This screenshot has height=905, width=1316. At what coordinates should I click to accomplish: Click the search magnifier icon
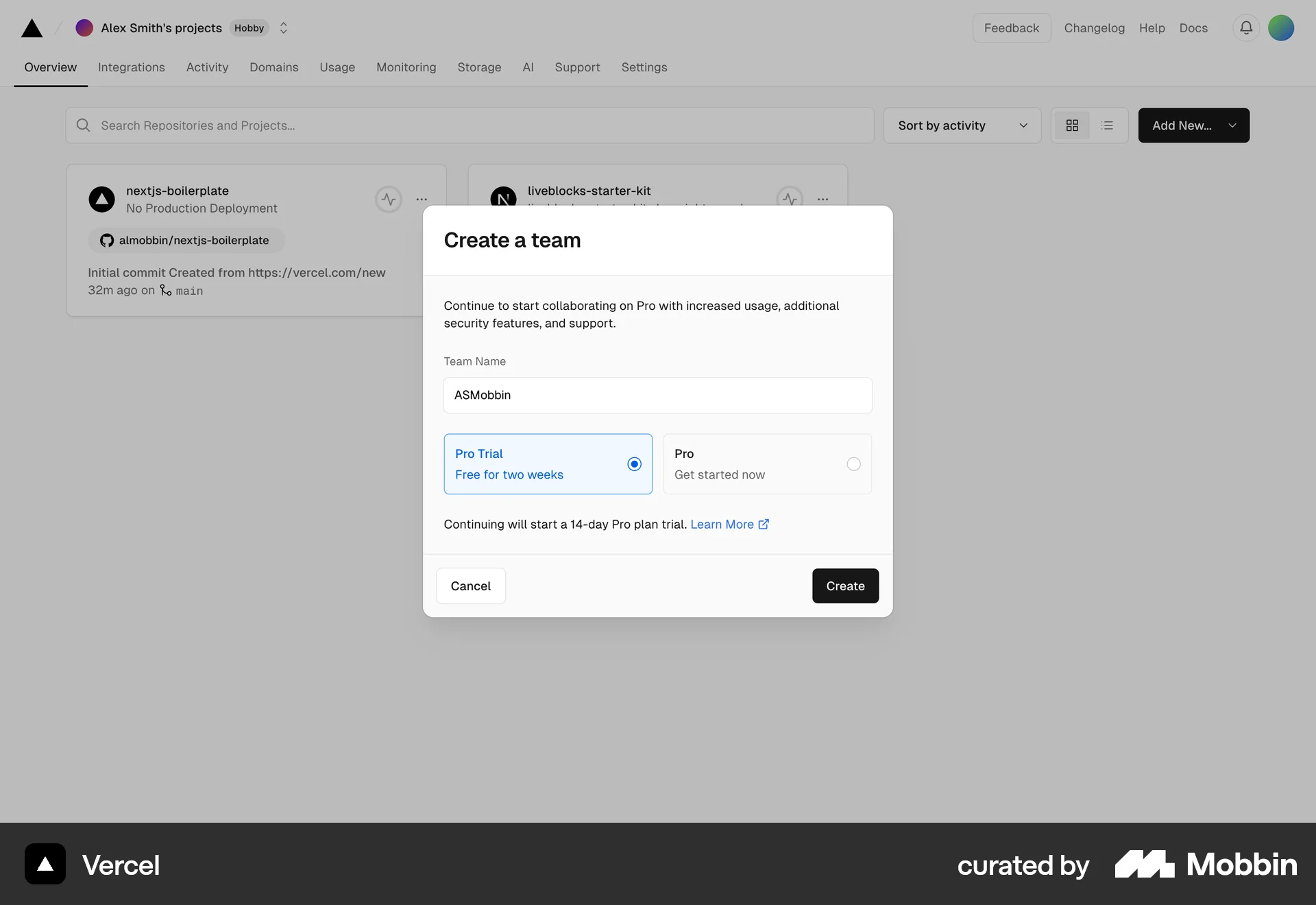pyautogui.click(x=83, y=125)
